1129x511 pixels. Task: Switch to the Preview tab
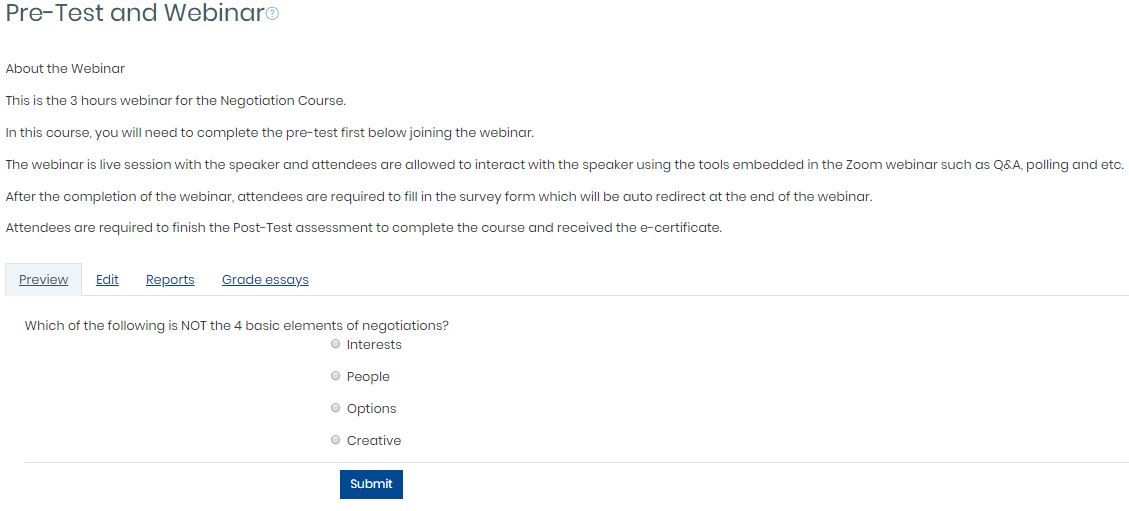point(43,279)
